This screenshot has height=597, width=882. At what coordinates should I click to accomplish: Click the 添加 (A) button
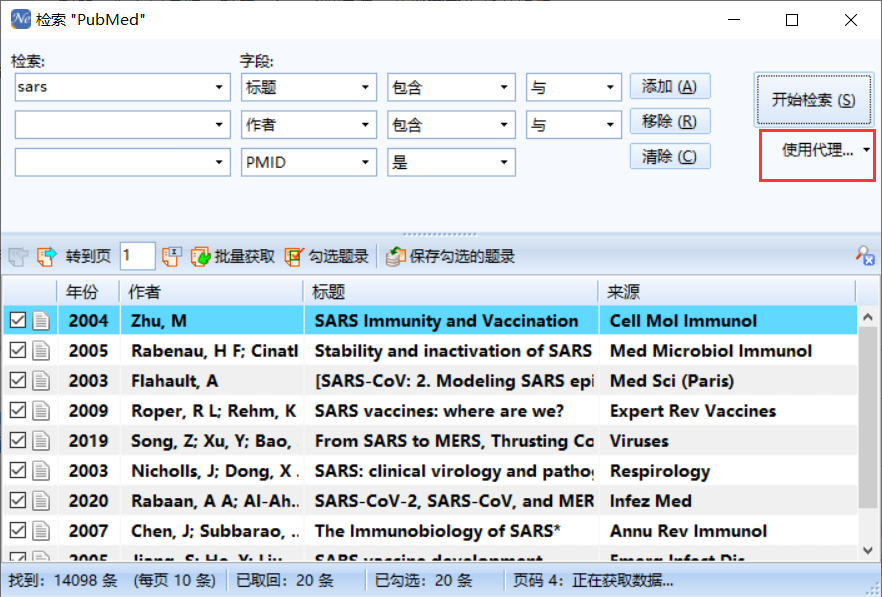coord(670,87)
